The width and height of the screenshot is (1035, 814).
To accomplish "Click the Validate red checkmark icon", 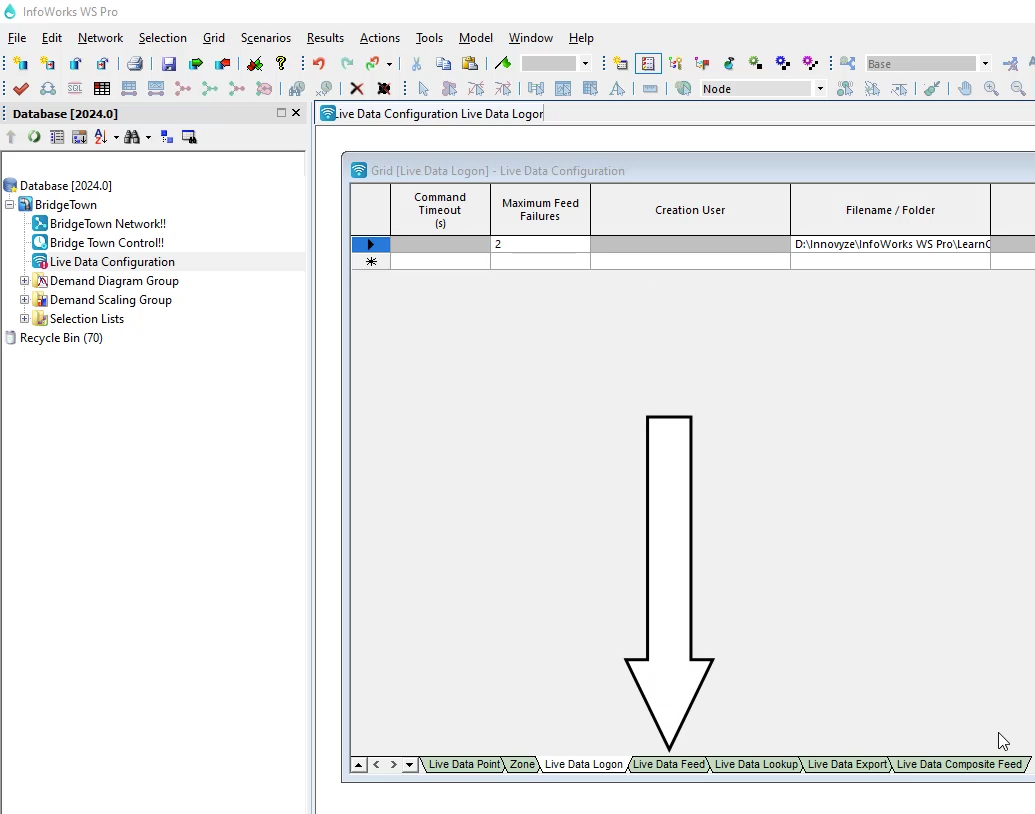I will click(x=20, y=88).
